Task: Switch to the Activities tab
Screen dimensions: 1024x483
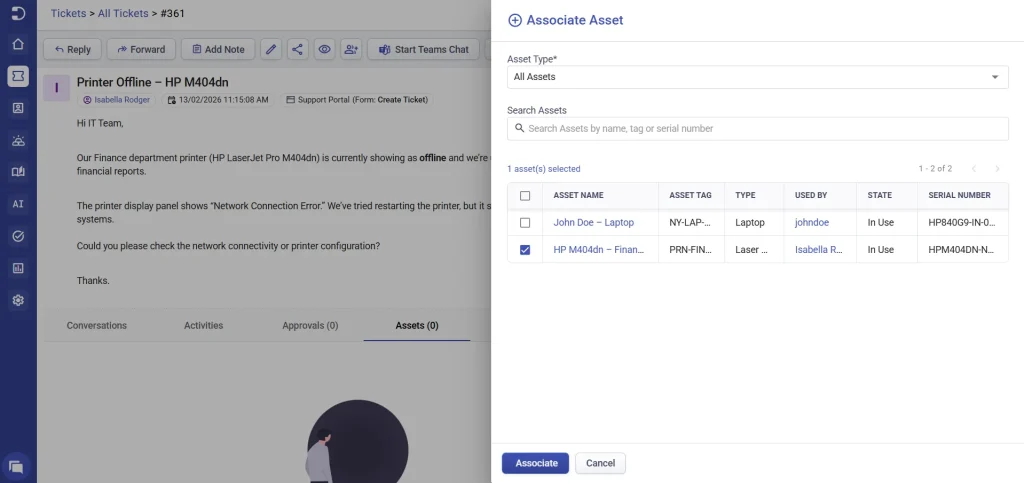Action: 204,325
